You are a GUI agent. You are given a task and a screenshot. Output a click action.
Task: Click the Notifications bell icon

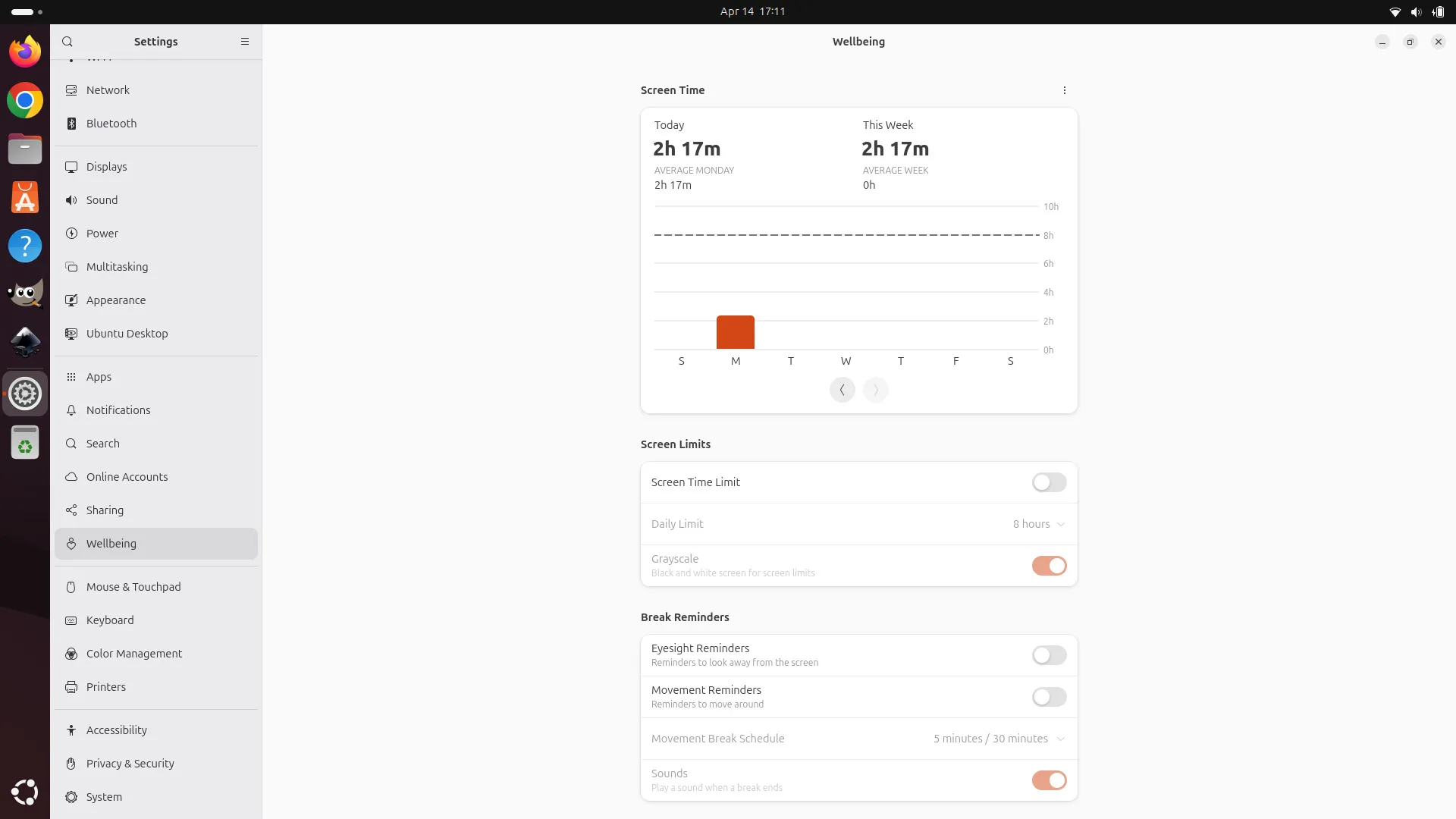click(x=71, y=410)
